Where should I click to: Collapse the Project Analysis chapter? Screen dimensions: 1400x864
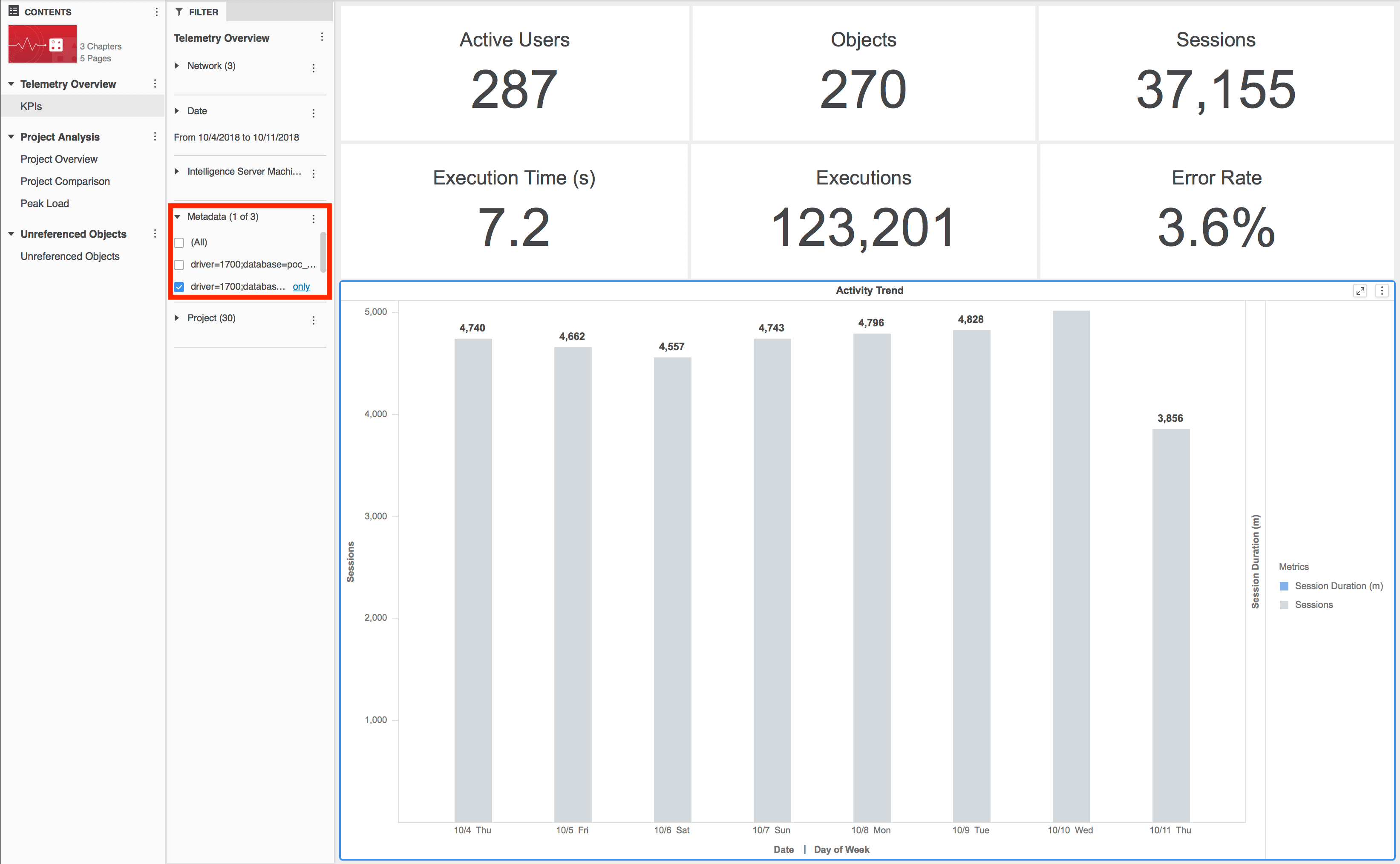11,137
